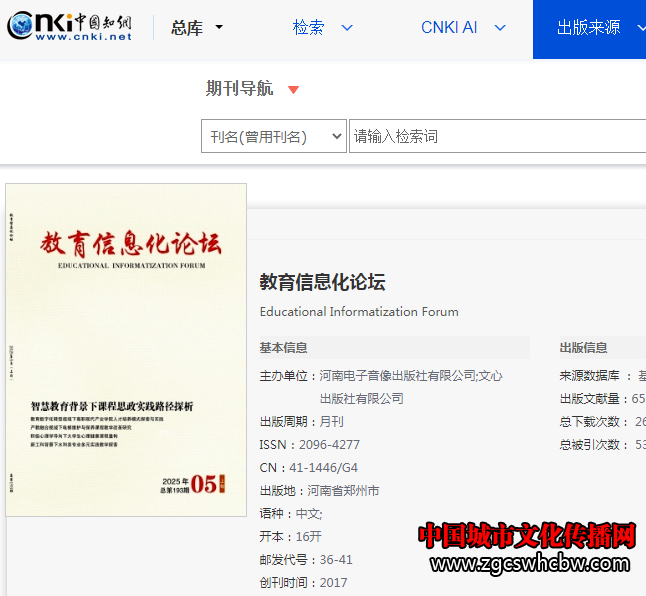Image resolution: width=646 pixels, height=596 pixels.
Task: Click the 教育信息化论坛 journal cover image
Action: coord(126,349)
